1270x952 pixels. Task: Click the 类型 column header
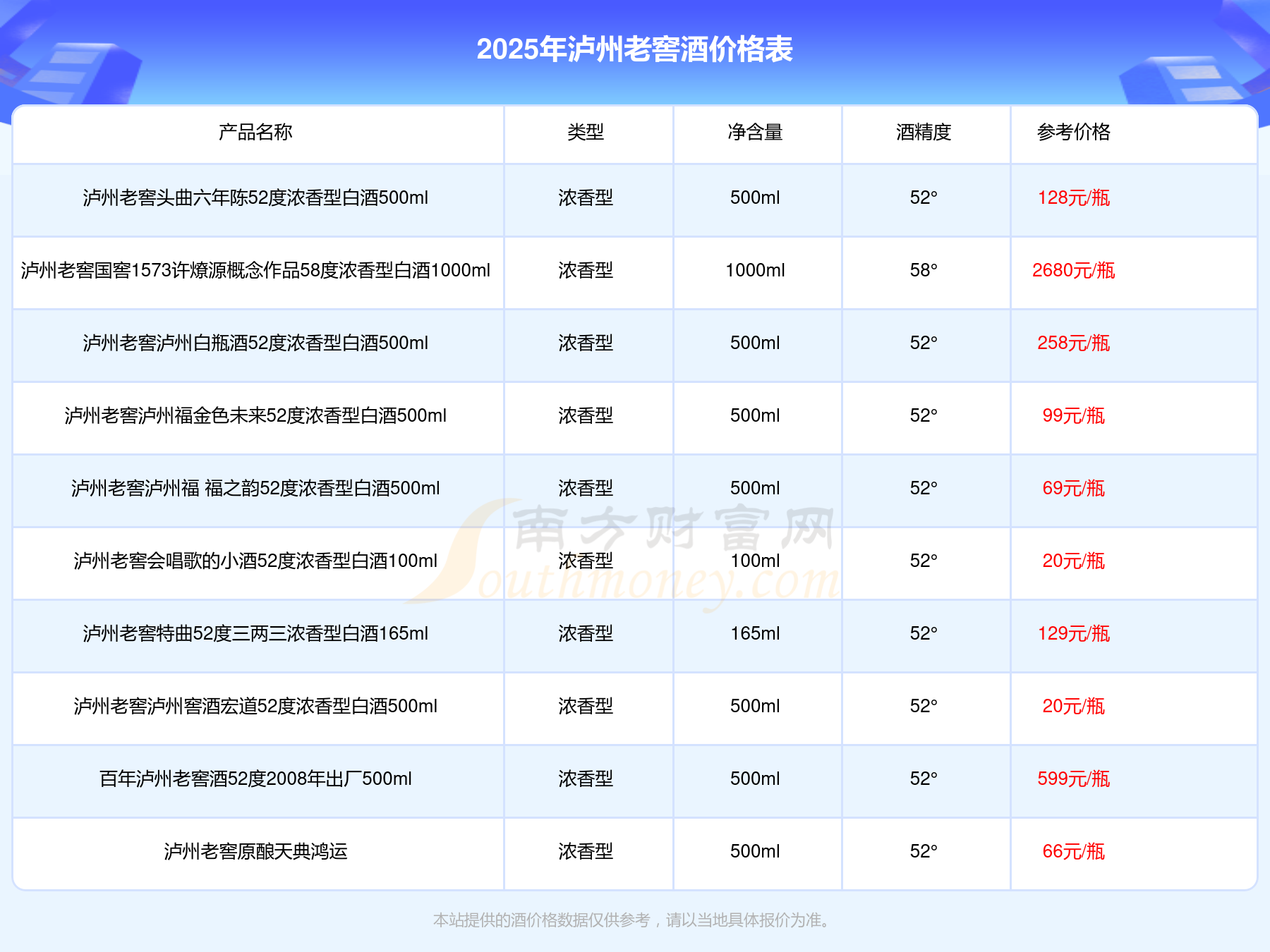coord(586,132)
